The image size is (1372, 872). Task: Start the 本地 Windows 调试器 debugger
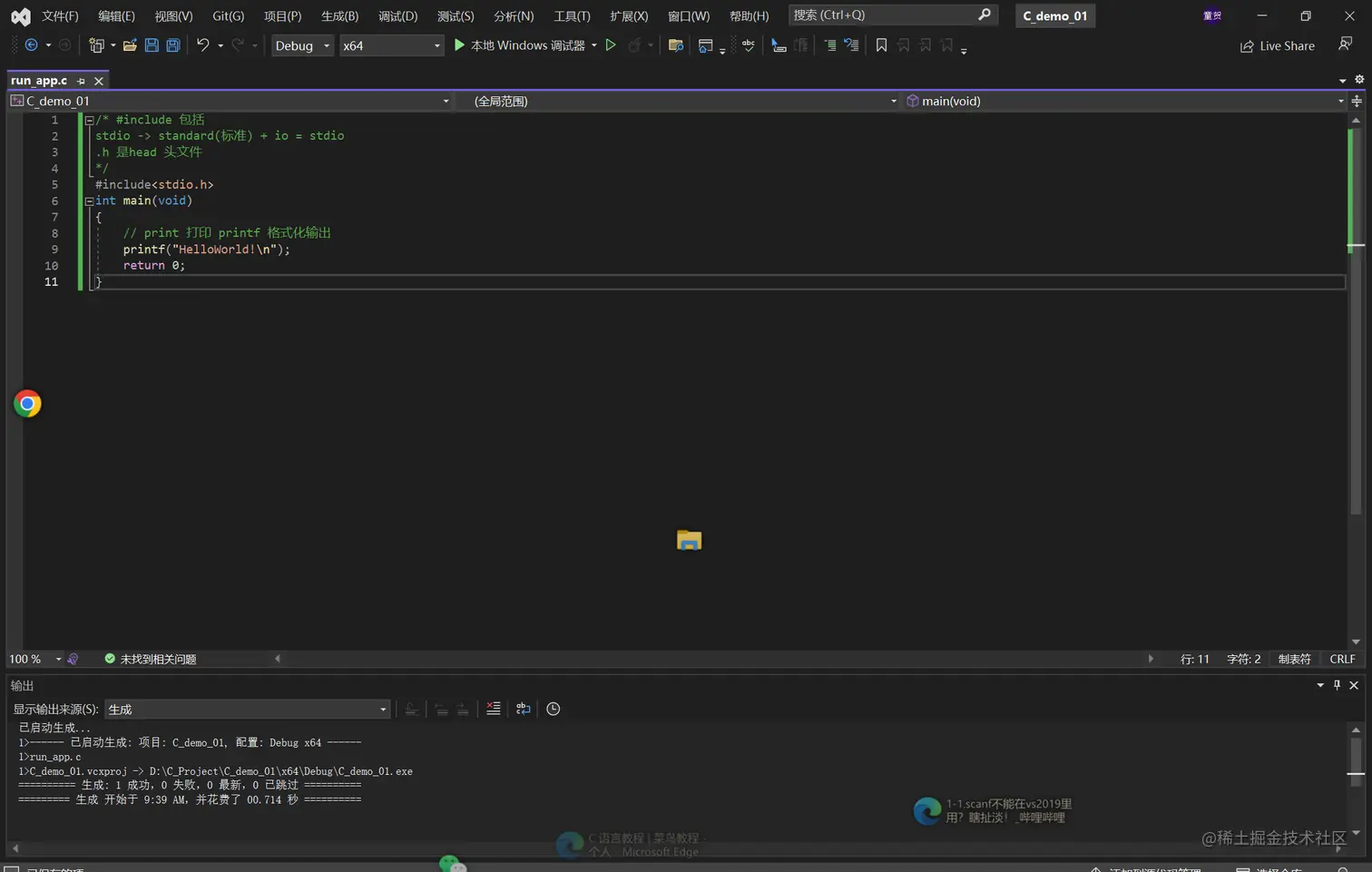pos(519,45)
